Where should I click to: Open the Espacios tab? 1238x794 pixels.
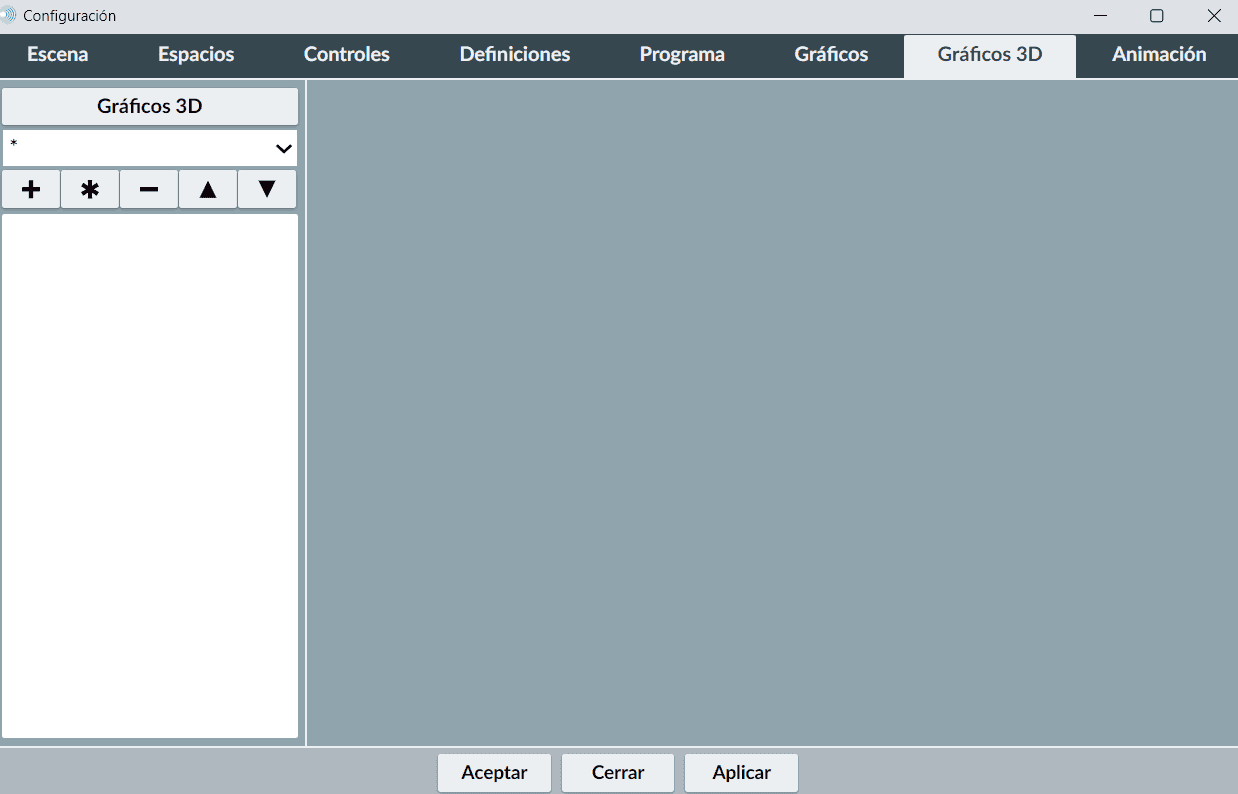point(196,55)
